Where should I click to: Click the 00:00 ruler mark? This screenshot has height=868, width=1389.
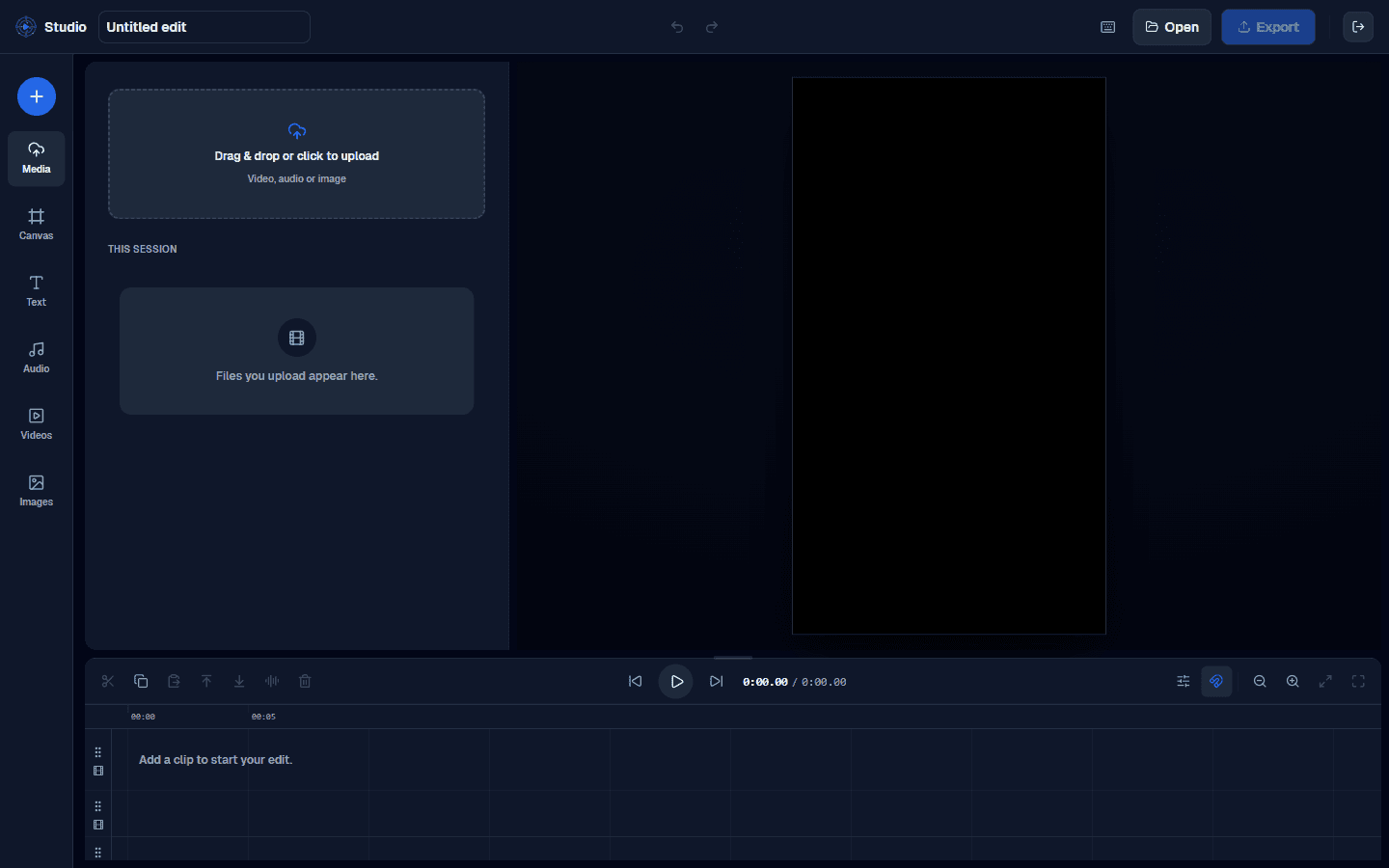pos(143,717)
